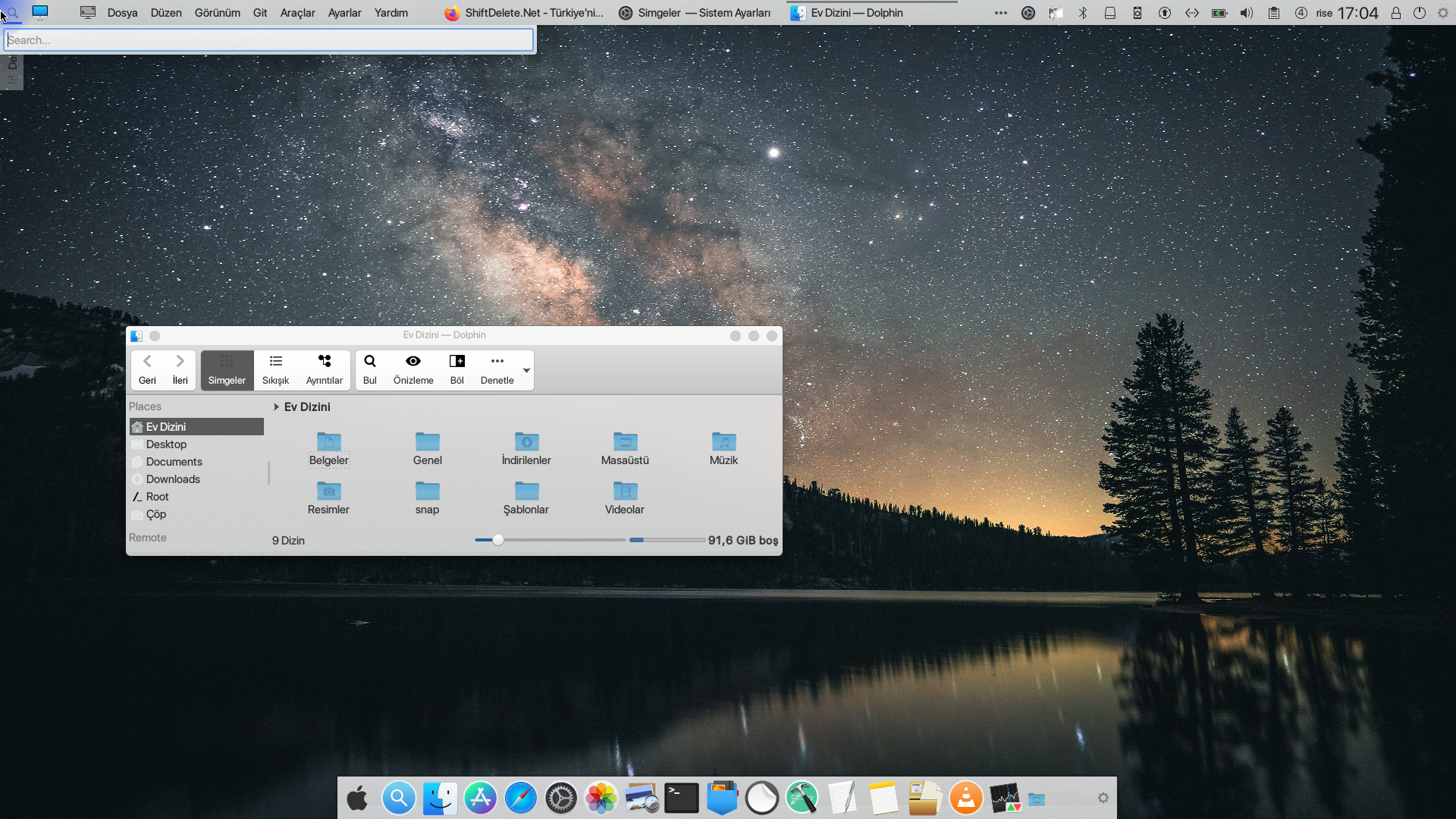1456x819 pixels.
Task: Select Çöp trash in Places sidebar
Action: (156, 514)
